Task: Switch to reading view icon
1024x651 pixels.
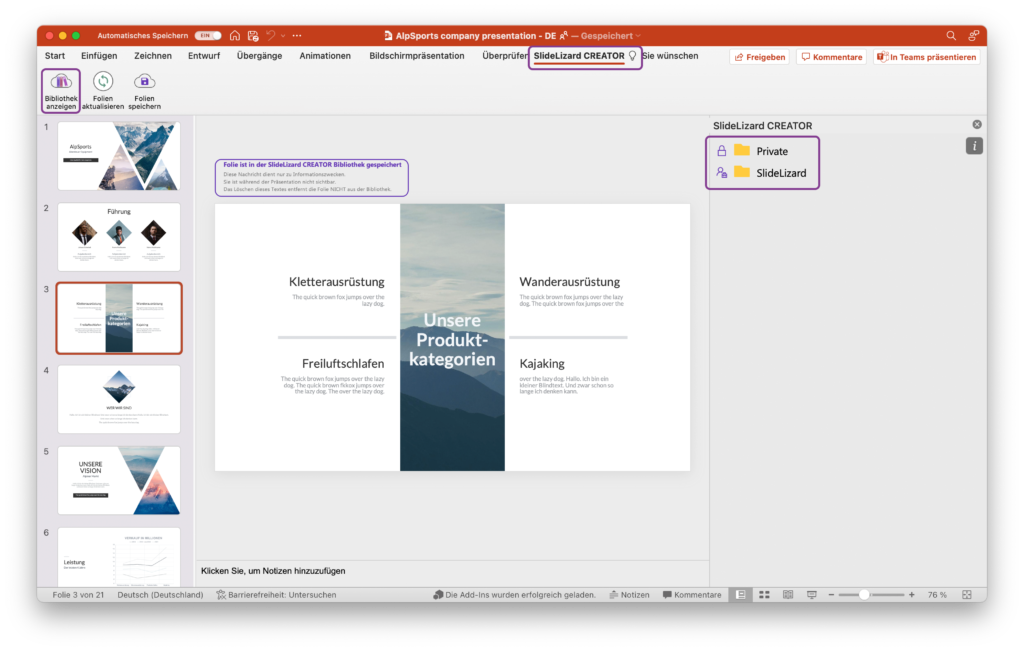Action: coord(788,595)
